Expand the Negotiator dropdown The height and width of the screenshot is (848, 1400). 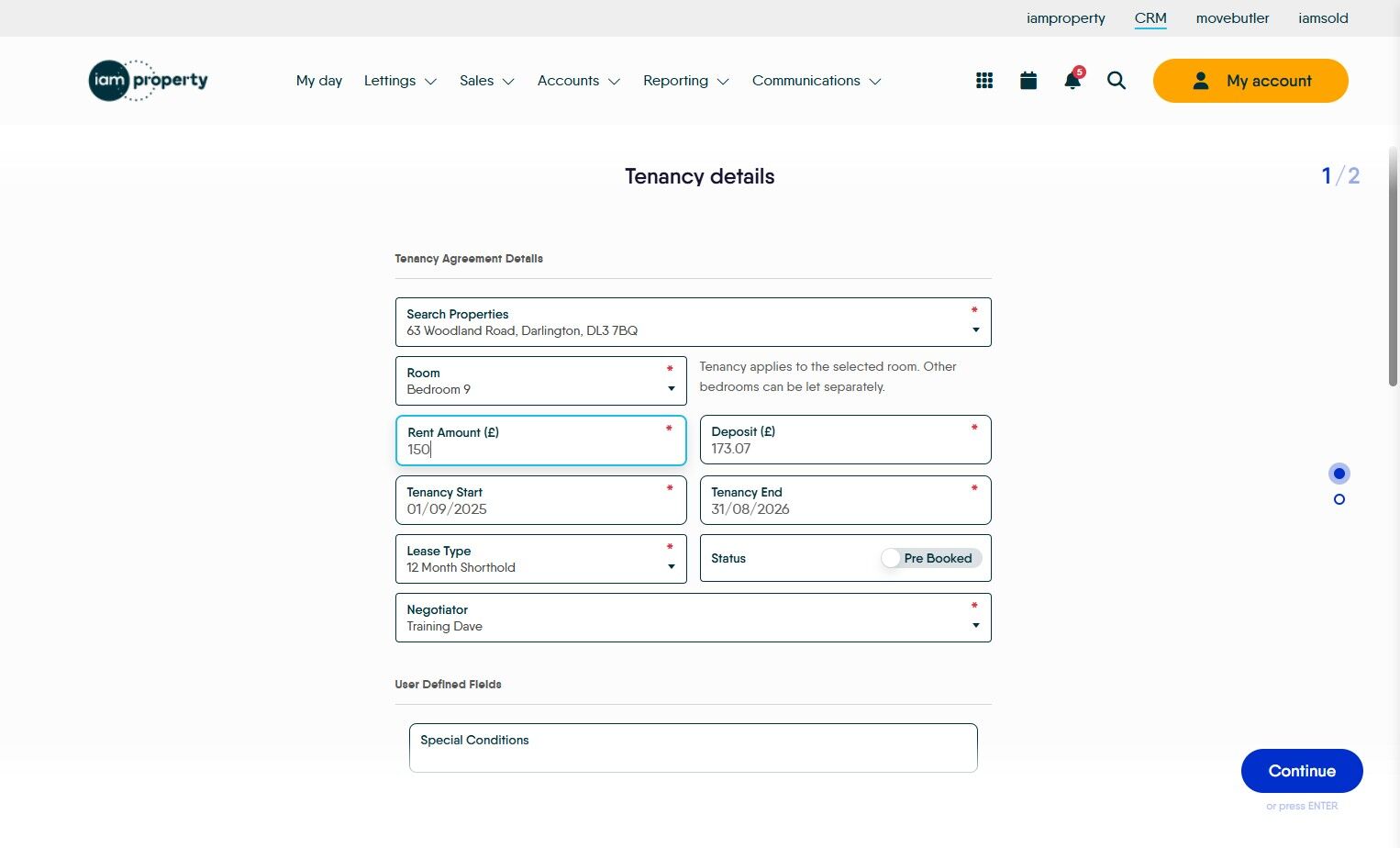(x=975, y=626)
